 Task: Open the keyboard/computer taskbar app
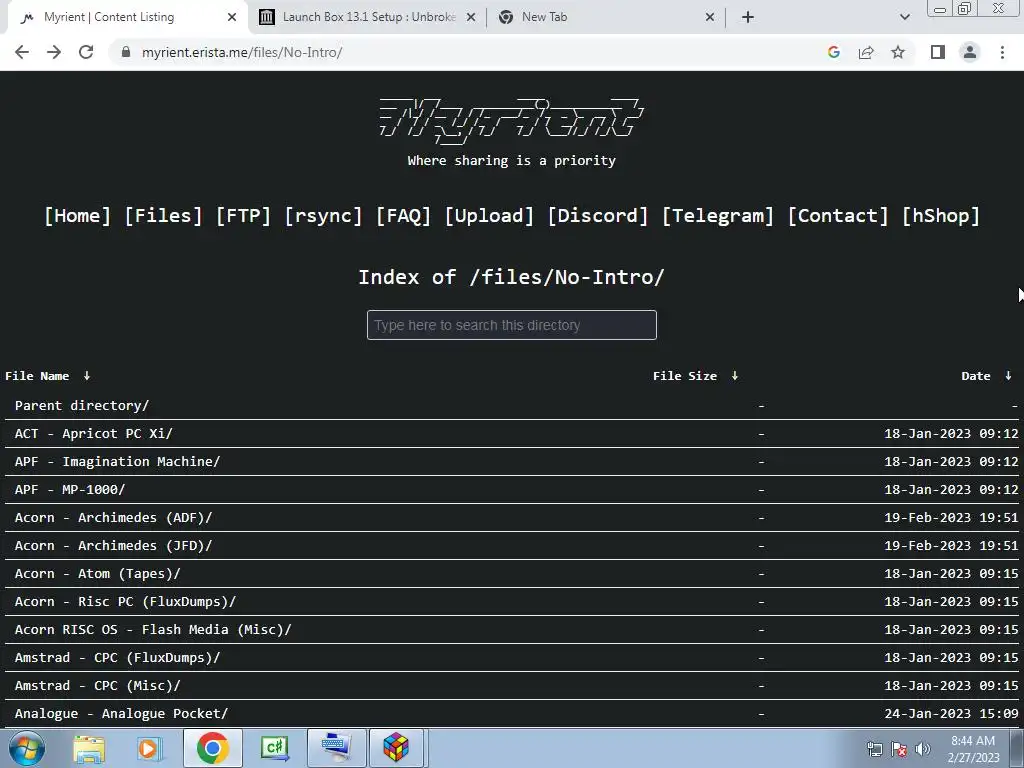(x=336, y=748)
